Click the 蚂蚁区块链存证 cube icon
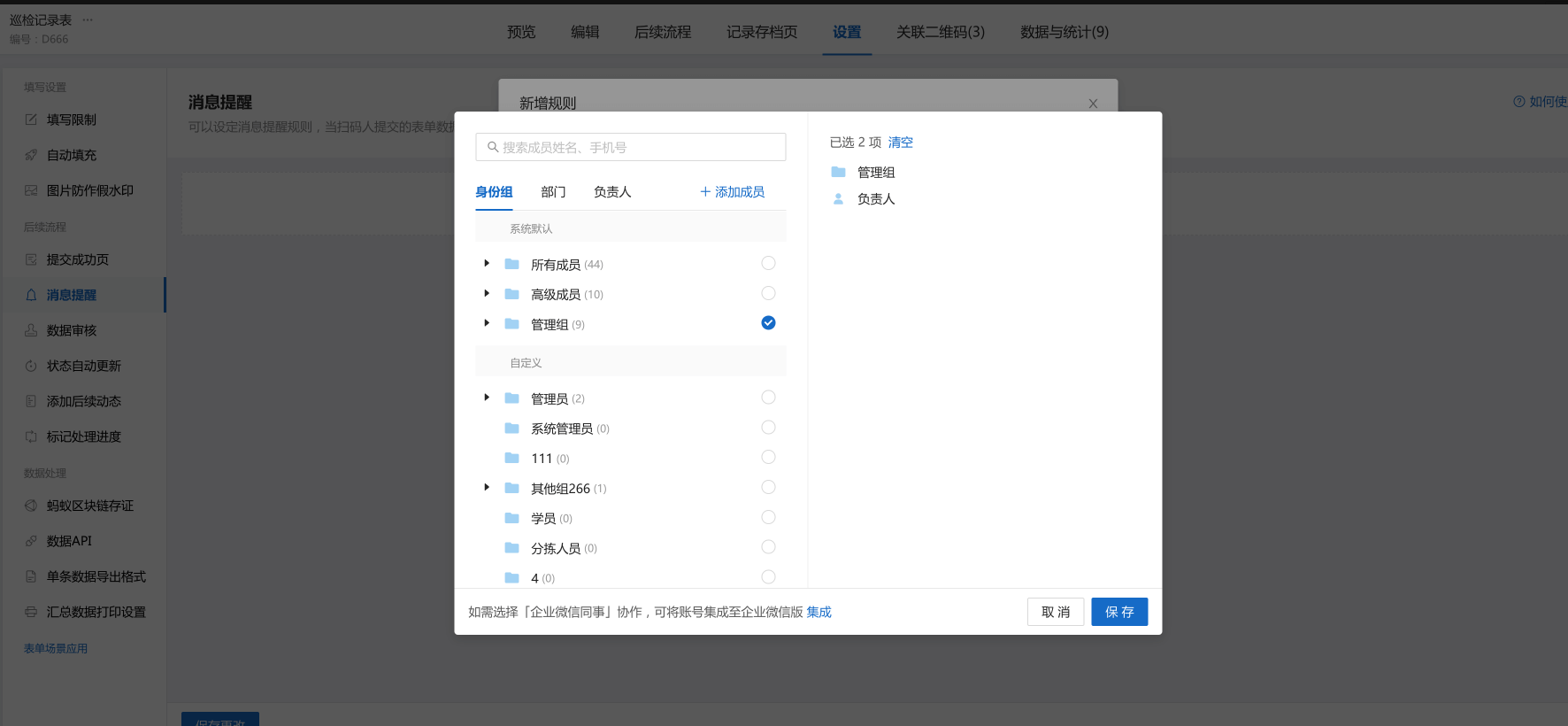The image size is (1568, 726). point(31,506)
